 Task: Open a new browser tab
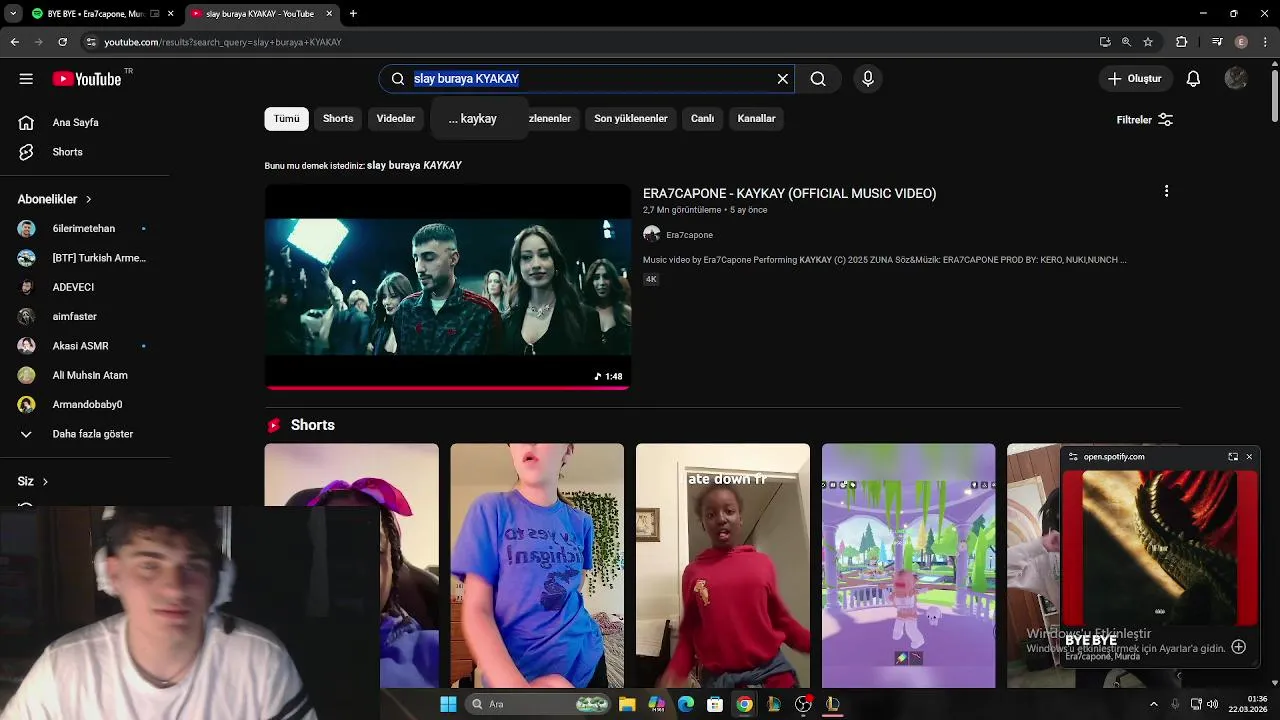point(353,14)
